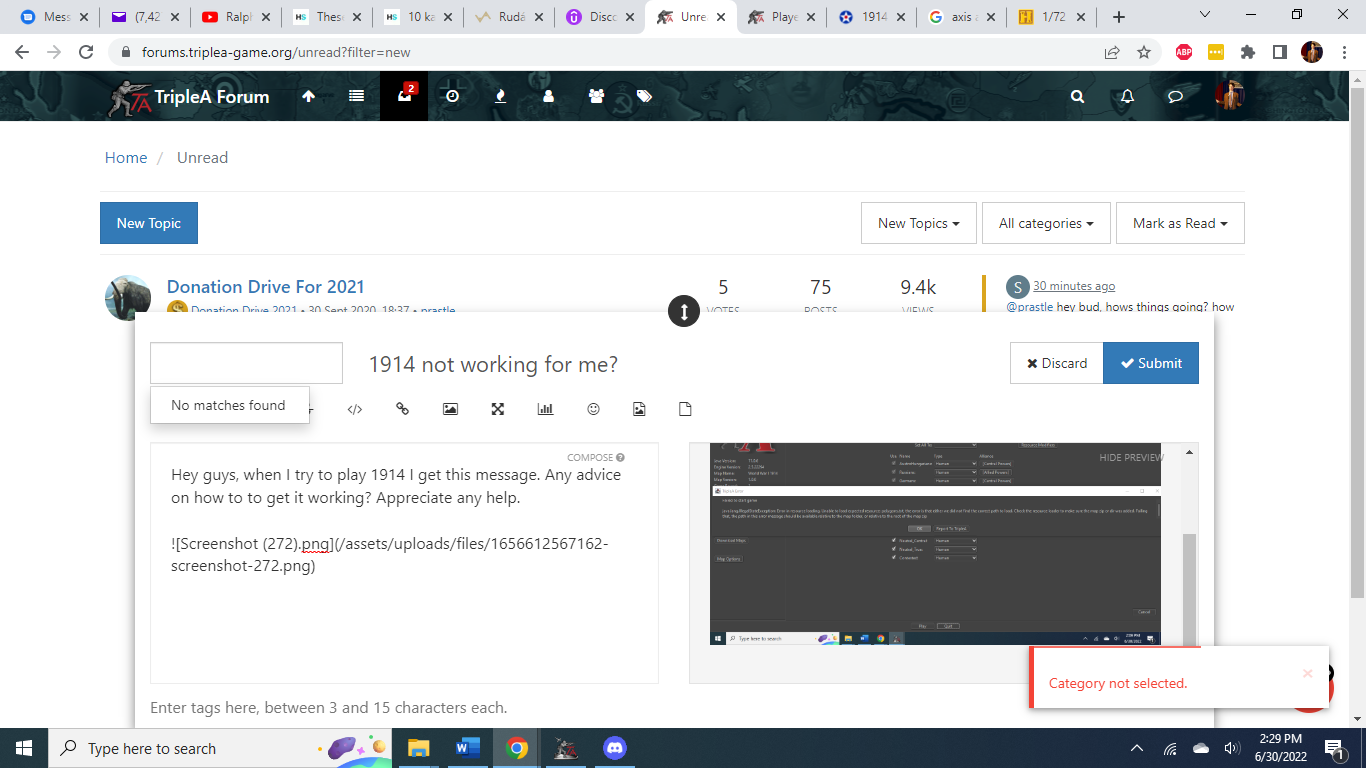1366x768 pixels.
Task: Click the poll bar-chart icon in composer
Action: click(x=545, y=409)
